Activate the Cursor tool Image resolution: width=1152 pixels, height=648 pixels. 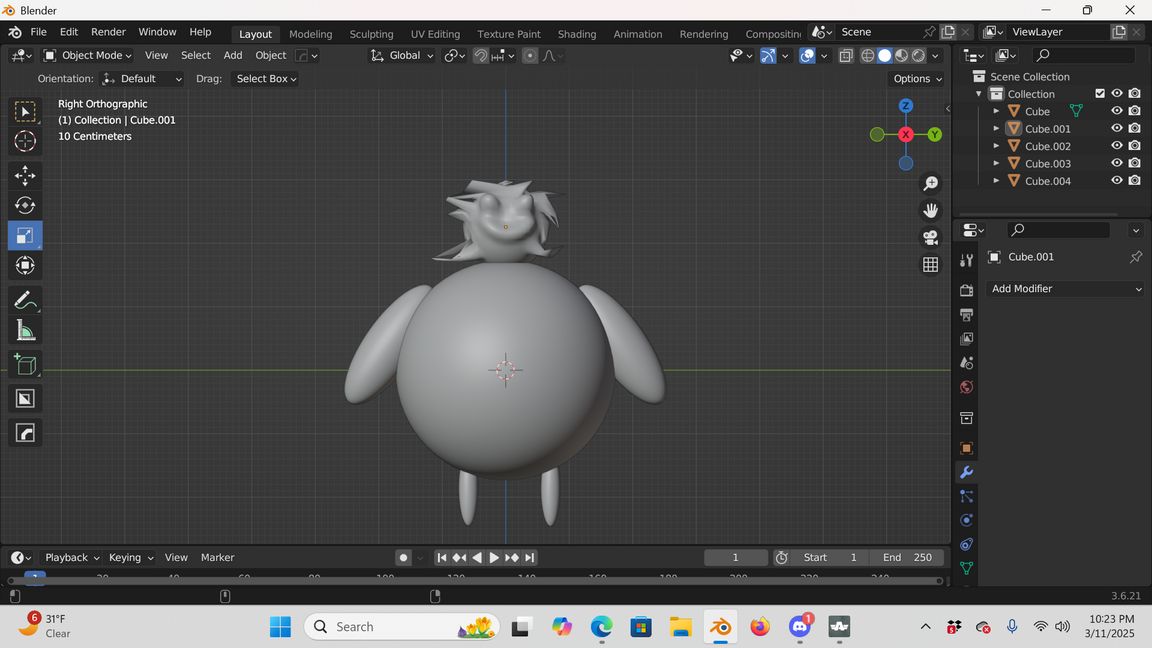click(25, 141)
